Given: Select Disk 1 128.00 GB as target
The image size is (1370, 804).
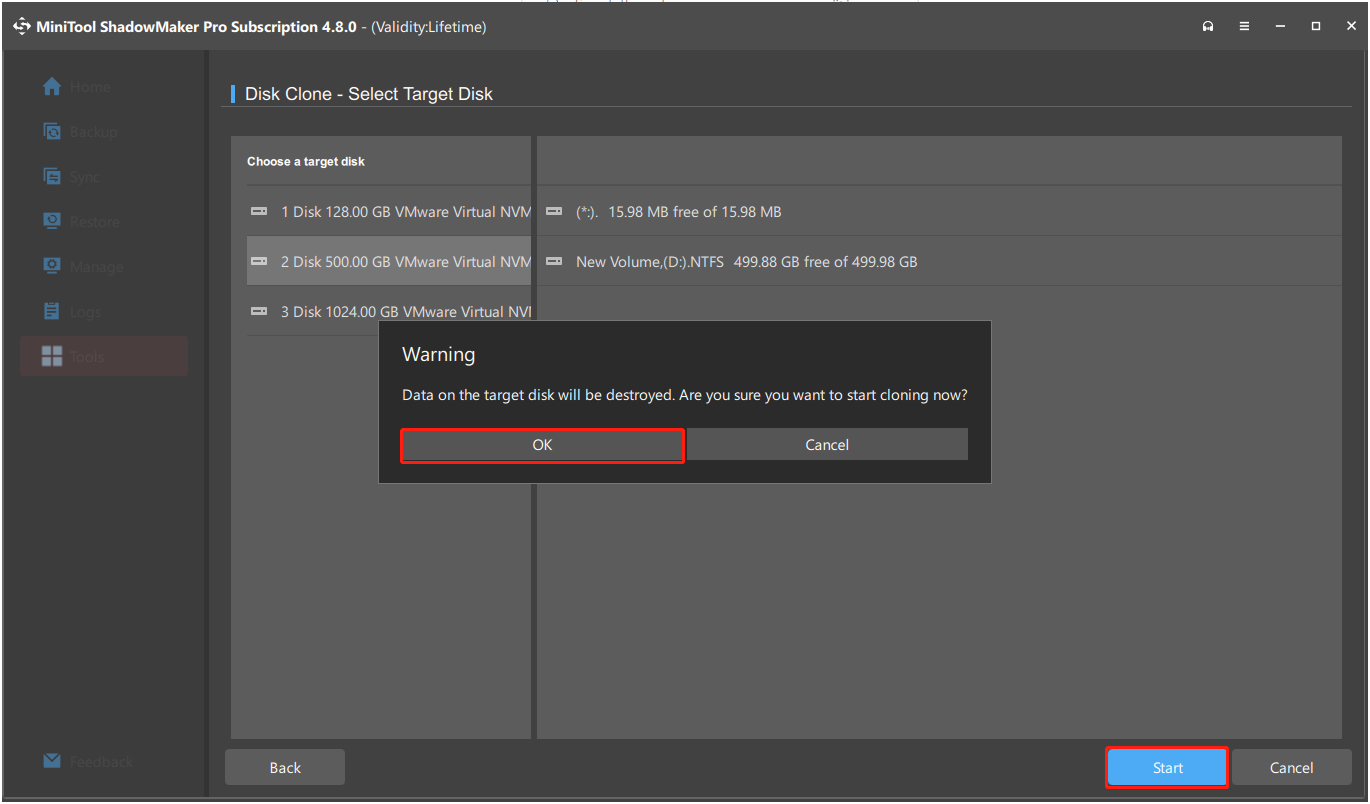Looking at the screenshot, I should click(390, 211).
